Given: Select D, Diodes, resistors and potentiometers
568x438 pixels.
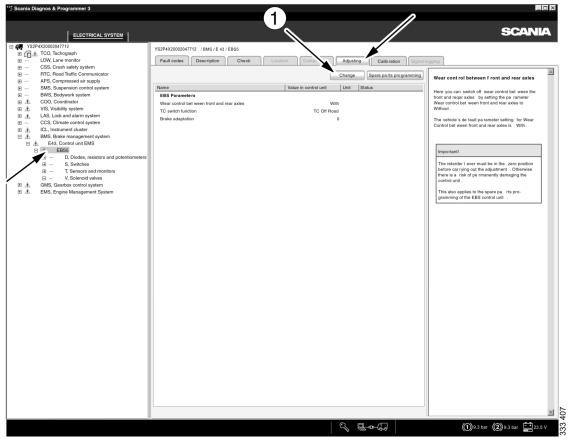Looking at the screenshot, I should point(105,157).
